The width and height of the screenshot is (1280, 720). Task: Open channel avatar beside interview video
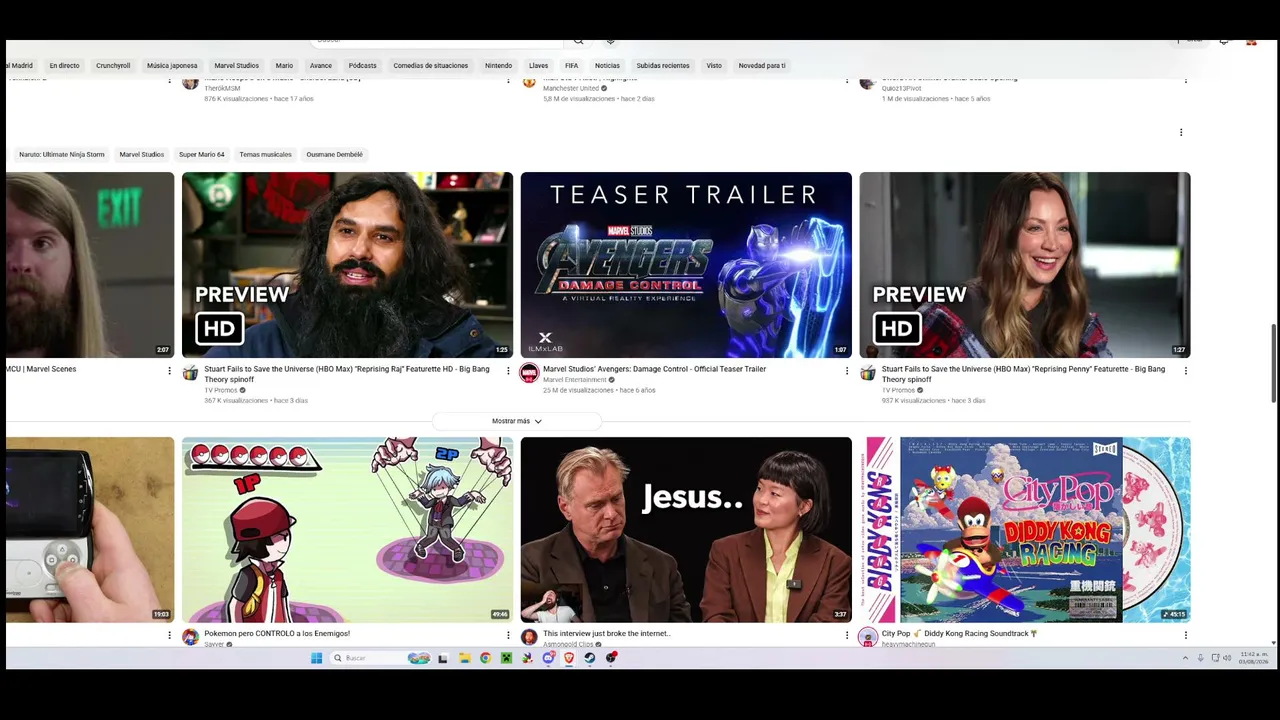click(x=529, y=637)
